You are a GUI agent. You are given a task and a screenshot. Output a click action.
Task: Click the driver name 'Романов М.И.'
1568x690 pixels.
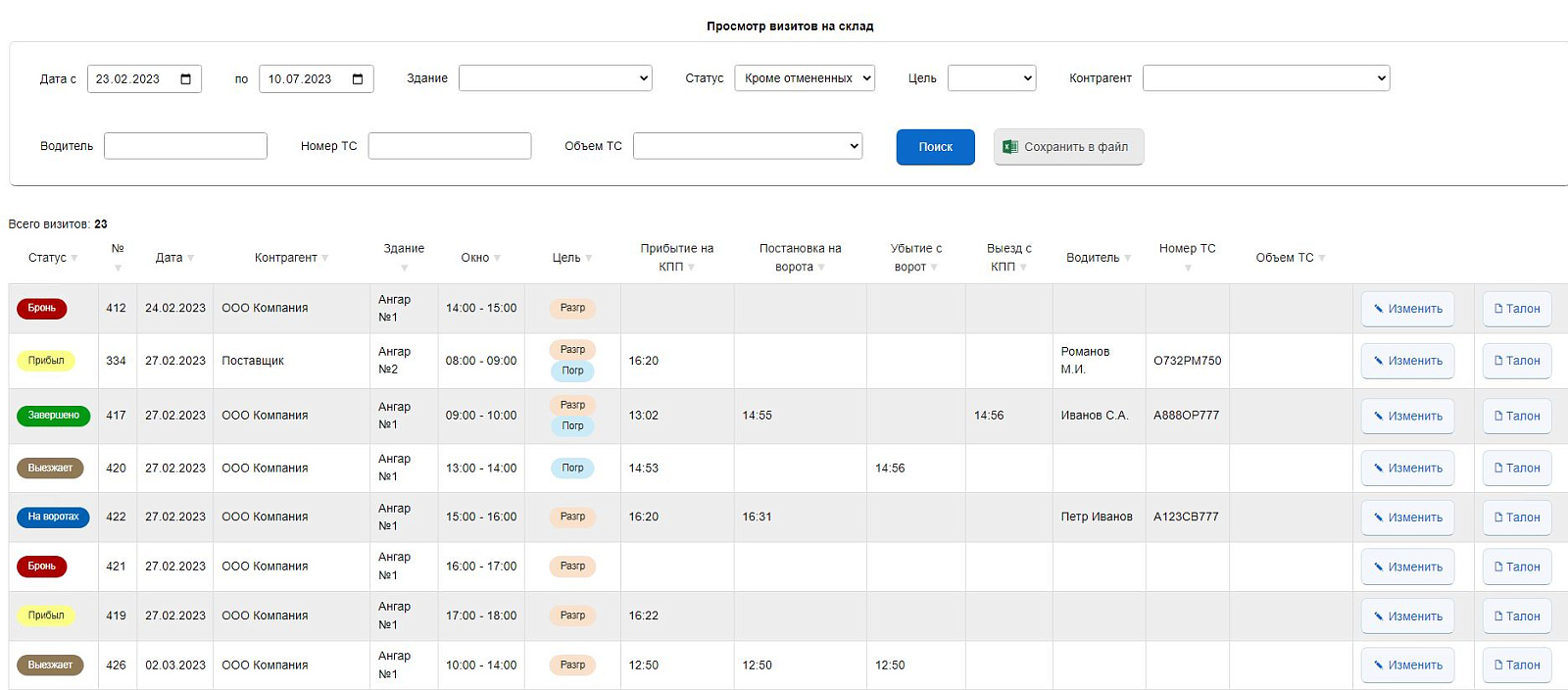(1085, 361)
